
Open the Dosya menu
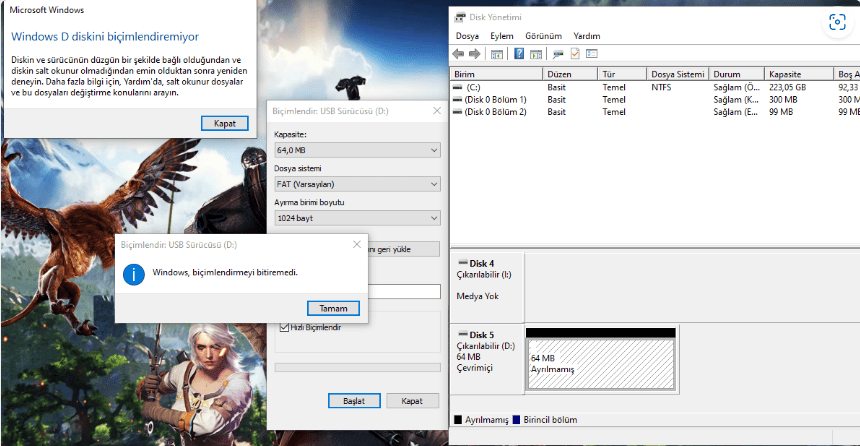click(x=467, y=36)
